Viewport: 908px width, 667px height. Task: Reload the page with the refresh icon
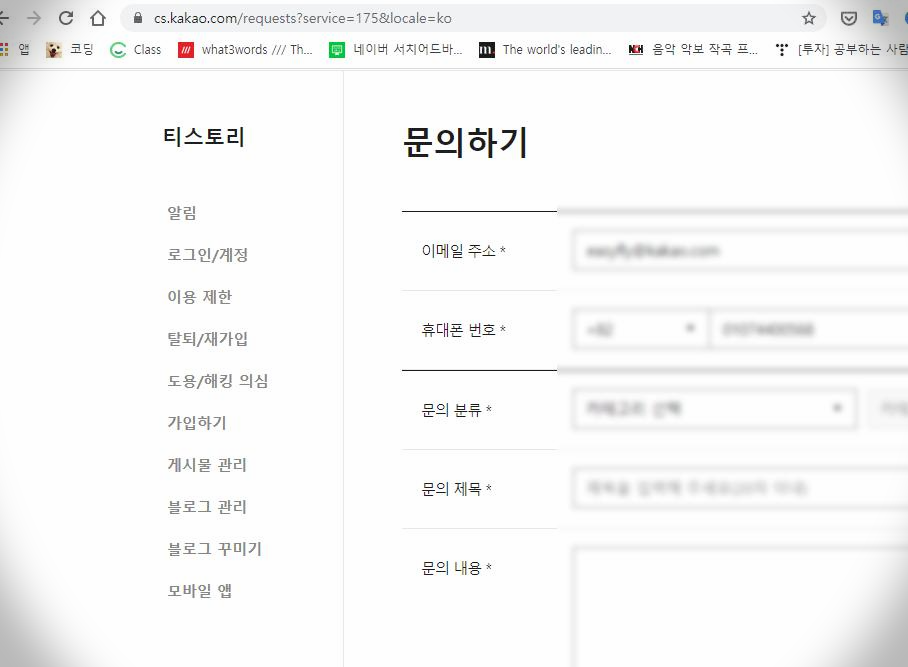click(x=66, y=18)
